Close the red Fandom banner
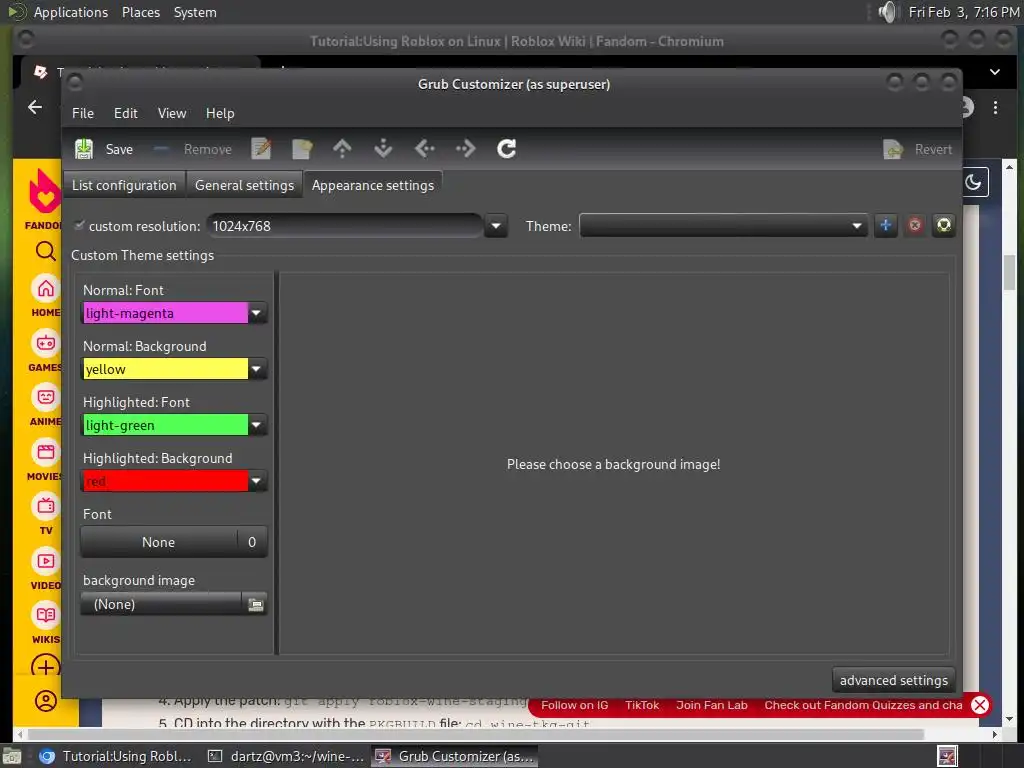 click(x=980, y=705)
